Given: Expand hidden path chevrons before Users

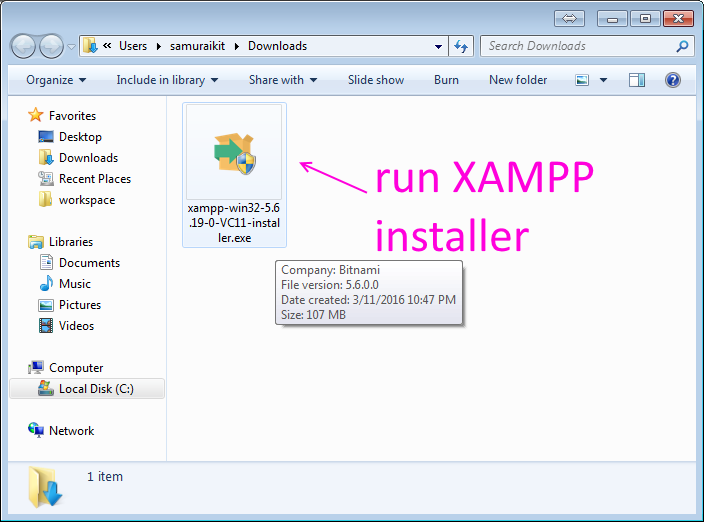Looking at the screenshot, I should (107, 45).
